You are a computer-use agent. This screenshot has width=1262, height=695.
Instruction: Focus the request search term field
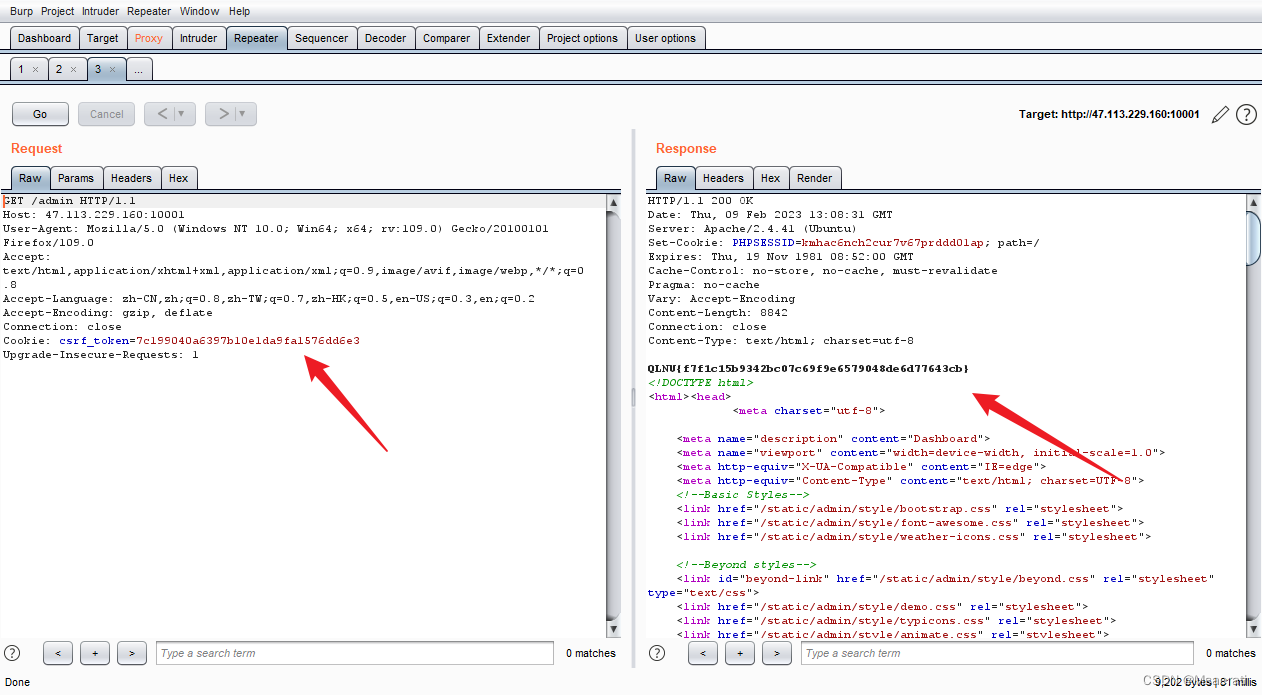click(x=355, y=653)
